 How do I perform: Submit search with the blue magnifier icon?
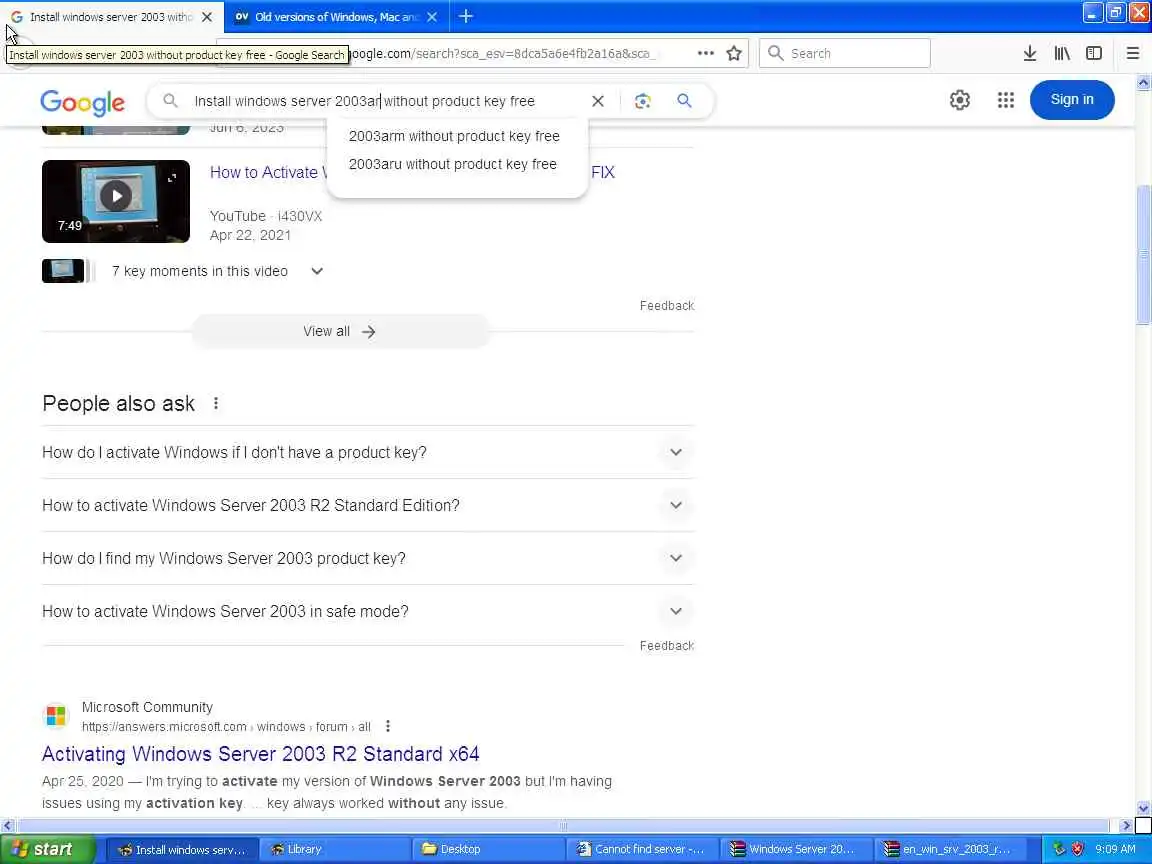tap(684, 101)
